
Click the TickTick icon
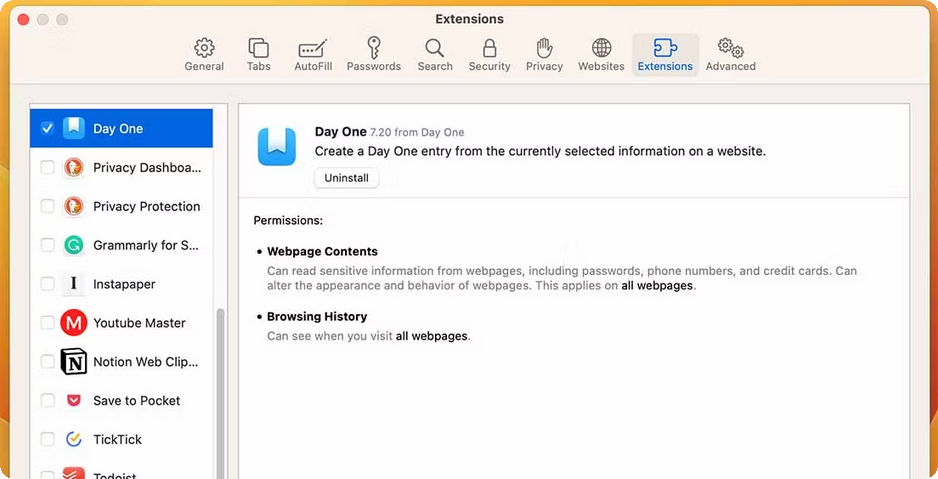[74, 440]
